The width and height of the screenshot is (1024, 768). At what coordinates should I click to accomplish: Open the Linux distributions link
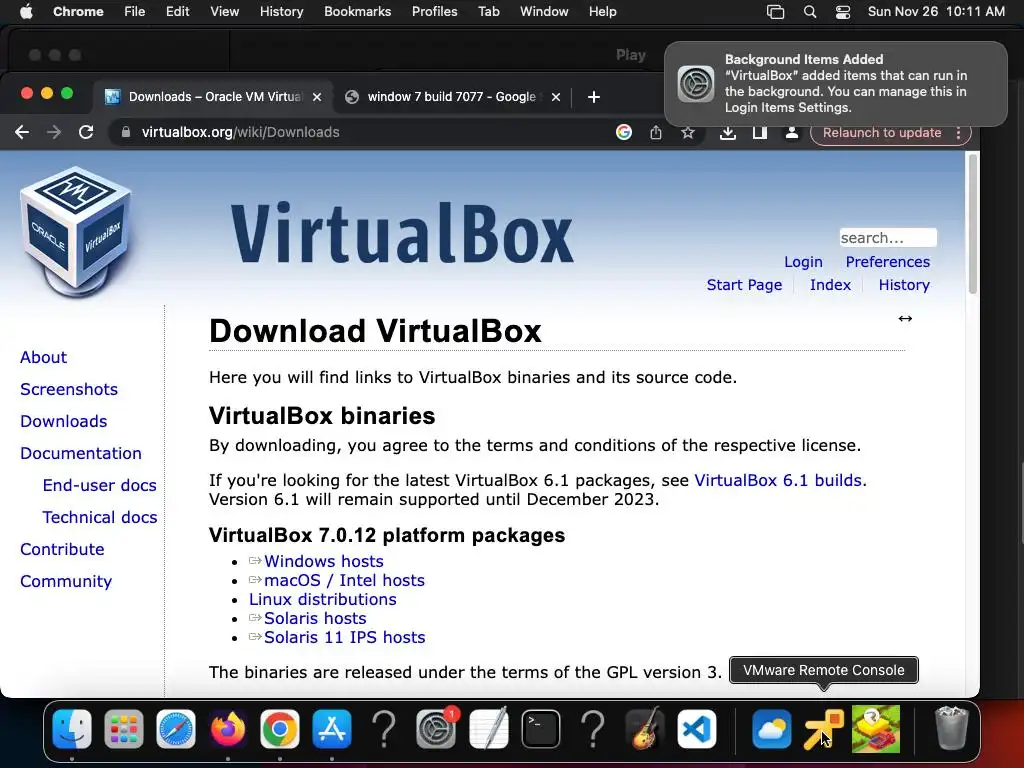click(x=323, y=599)
